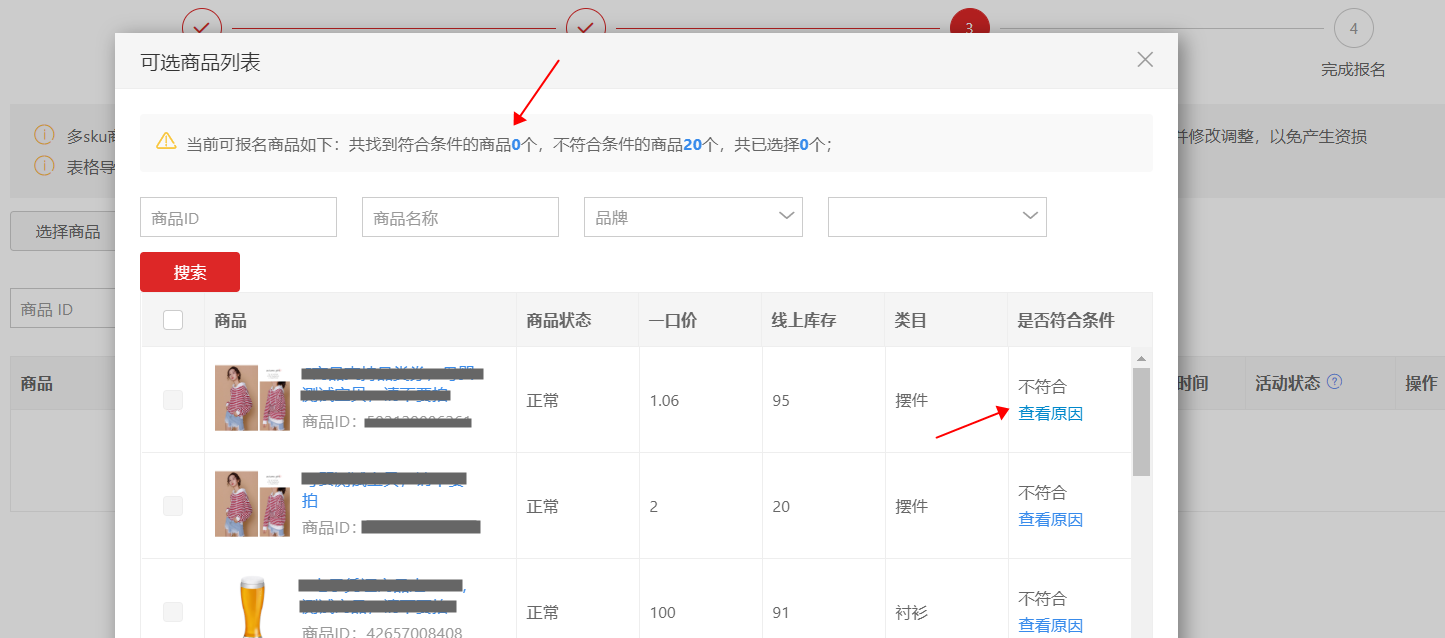Click 查看原因 for the product with stock 20
Screen dimensions: 1445x638
[x=1050, y=520]
